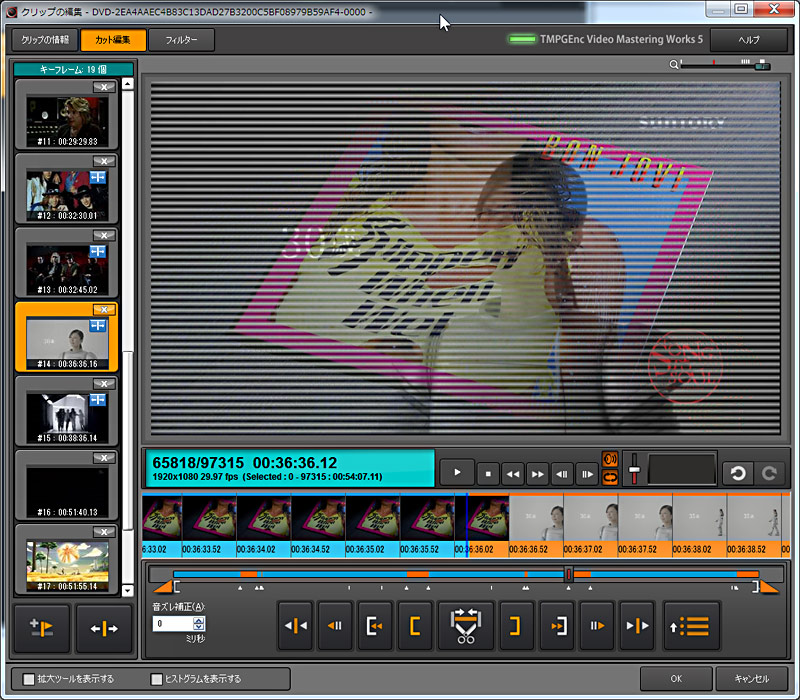The height and width of the screenshot is (700, 800).
Task: Click filmstrip frame at 00:36:37.02
Action: pyautogui.click(x=590, y=525)
